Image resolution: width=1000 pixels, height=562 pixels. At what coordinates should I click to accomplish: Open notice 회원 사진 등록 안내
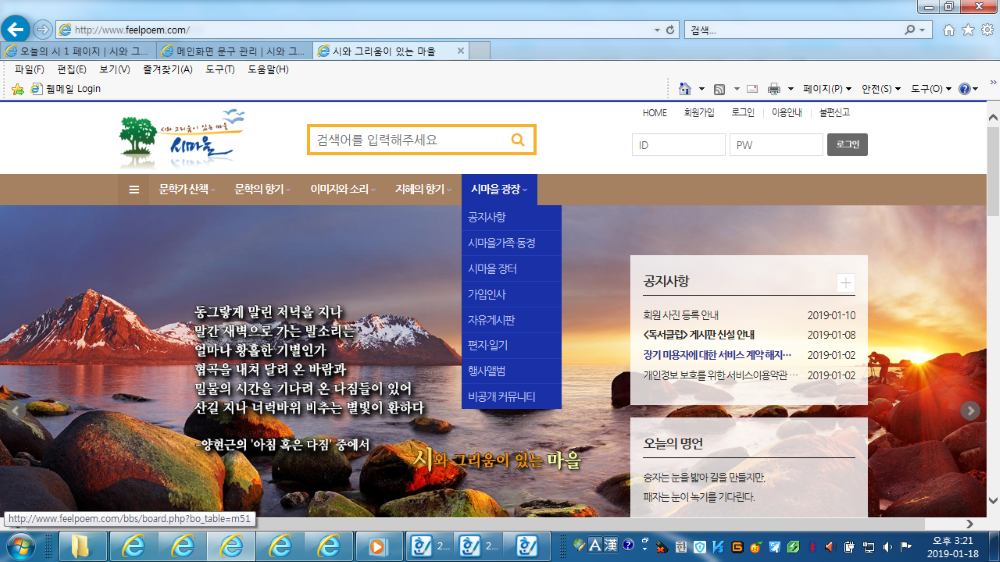point(680,315)
